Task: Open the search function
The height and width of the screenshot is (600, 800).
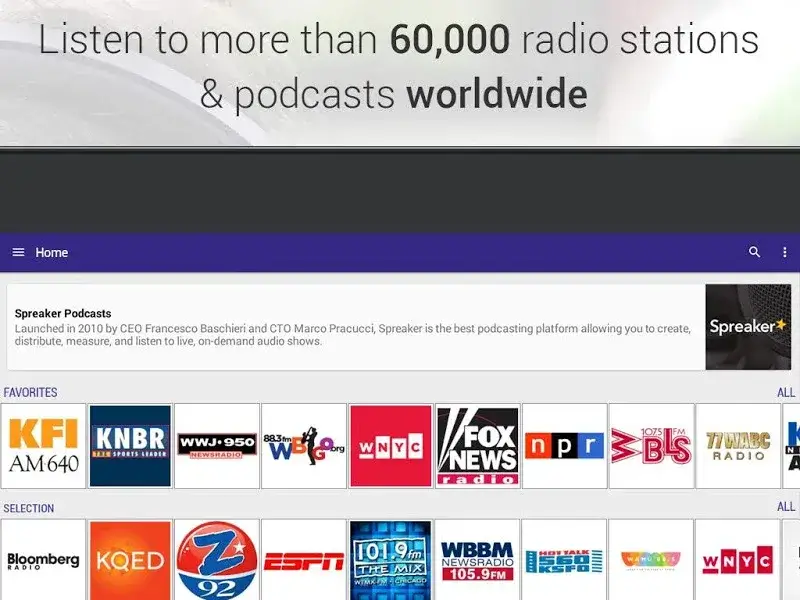Action: [x=755, y=252]
